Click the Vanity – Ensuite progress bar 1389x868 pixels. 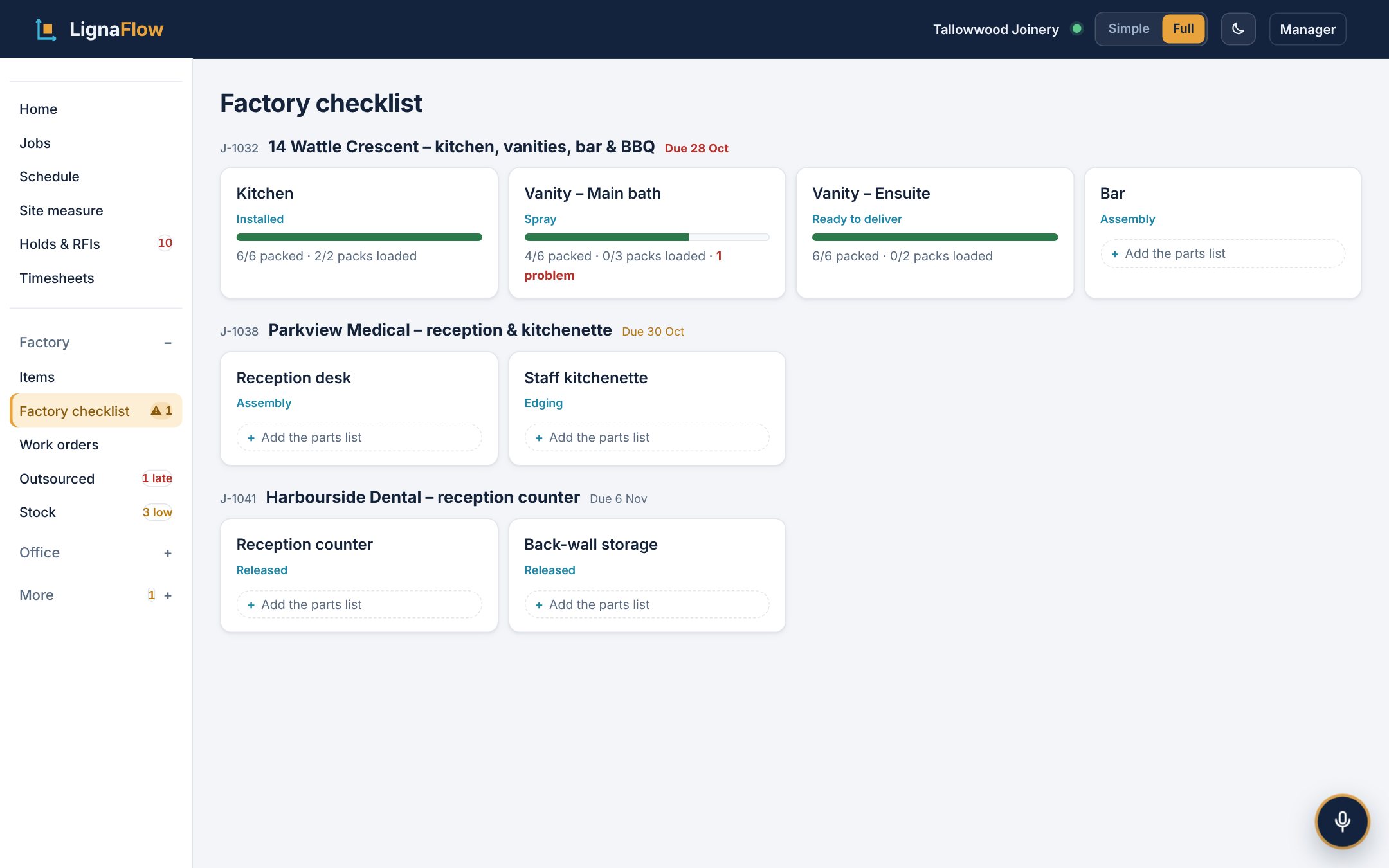pyautogui.click(x=934, y=237)
